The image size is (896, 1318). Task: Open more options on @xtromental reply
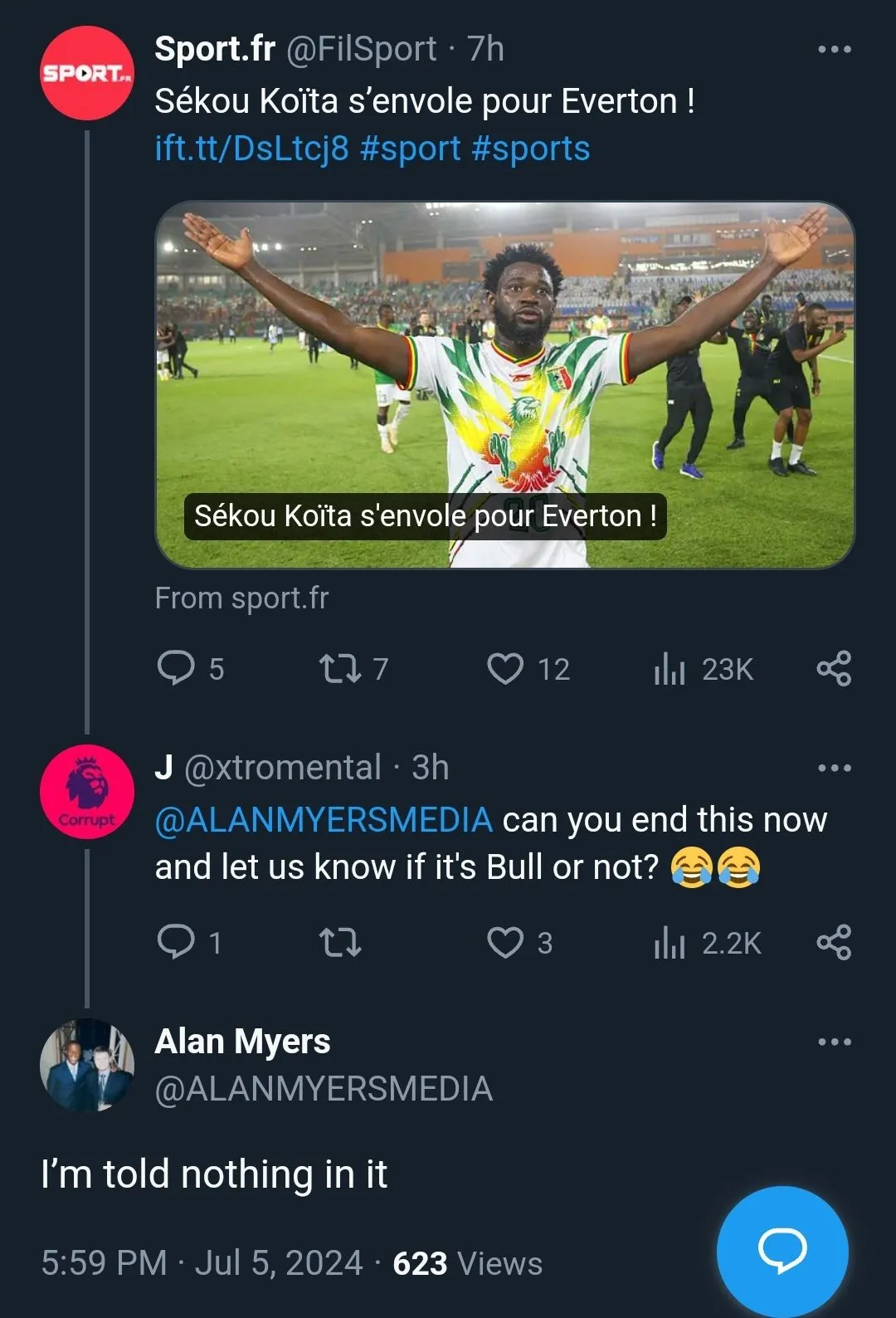[x=834, y=769]
